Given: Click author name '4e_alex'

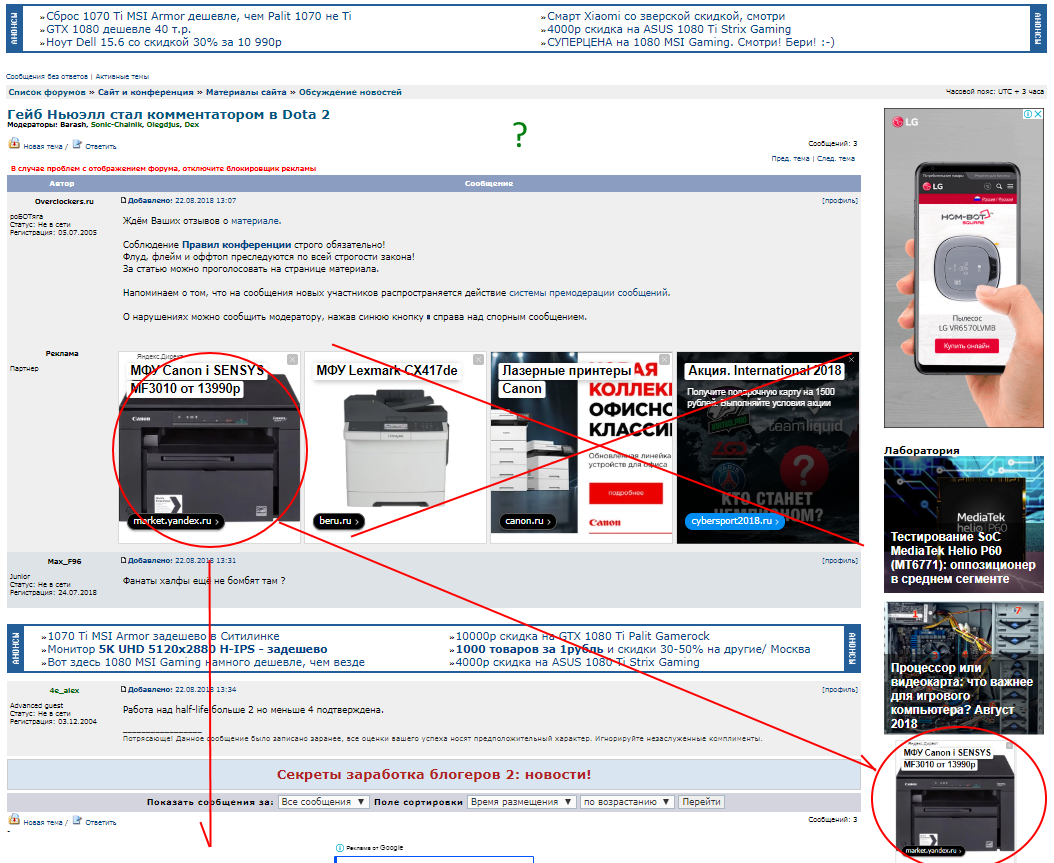Looking at the screenshot, I should pyautogui.click(x=64, y=690).
